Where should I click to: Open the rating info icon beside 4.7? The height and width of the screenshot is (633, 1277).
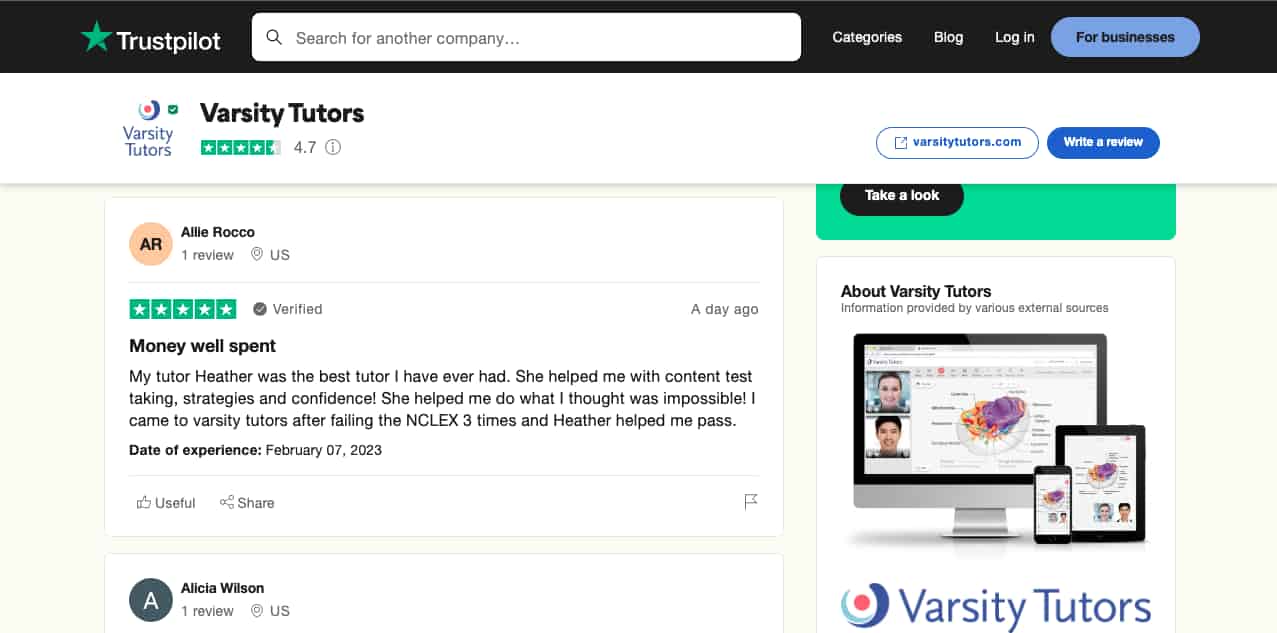[x=333, y=147]
